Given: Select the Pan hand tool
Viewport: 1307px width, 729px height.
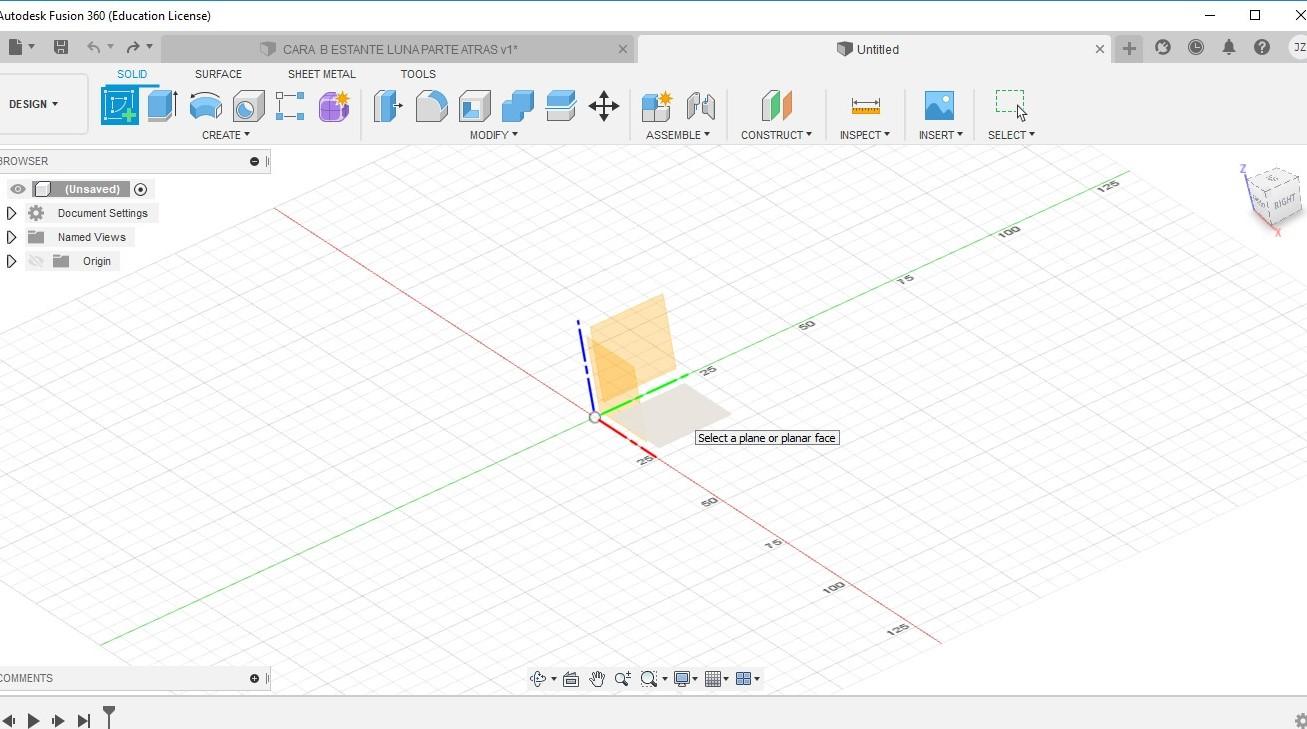Looking at the screenshot, I should [597, 679].
